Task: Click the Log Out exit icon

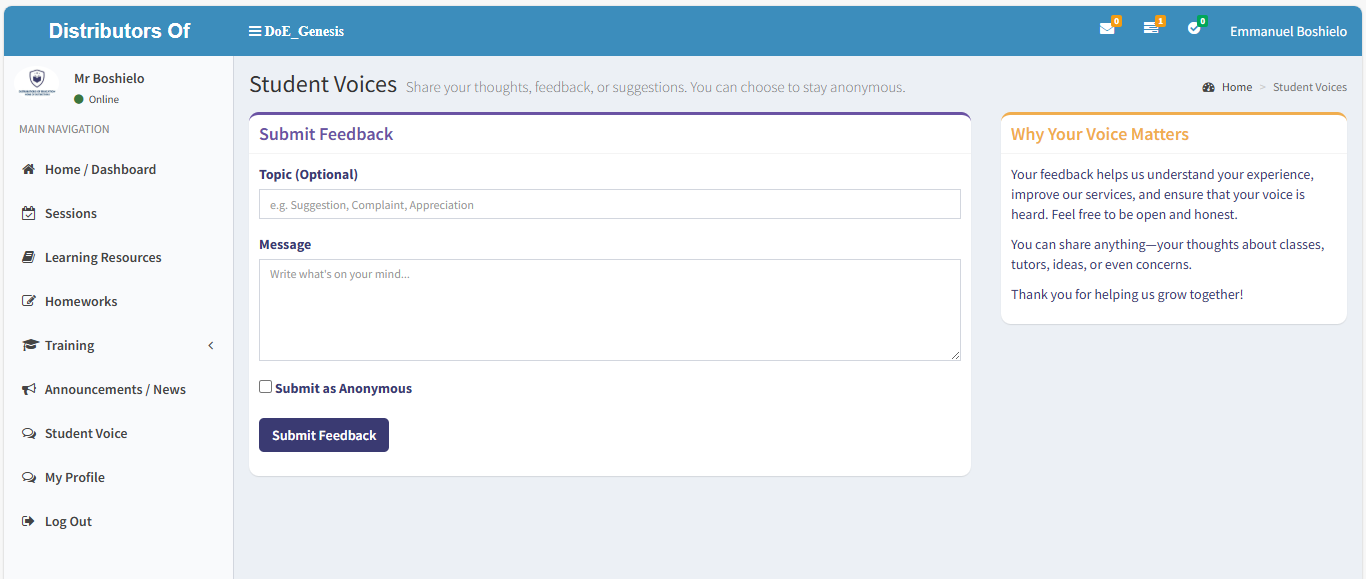Action: (29, 522)
